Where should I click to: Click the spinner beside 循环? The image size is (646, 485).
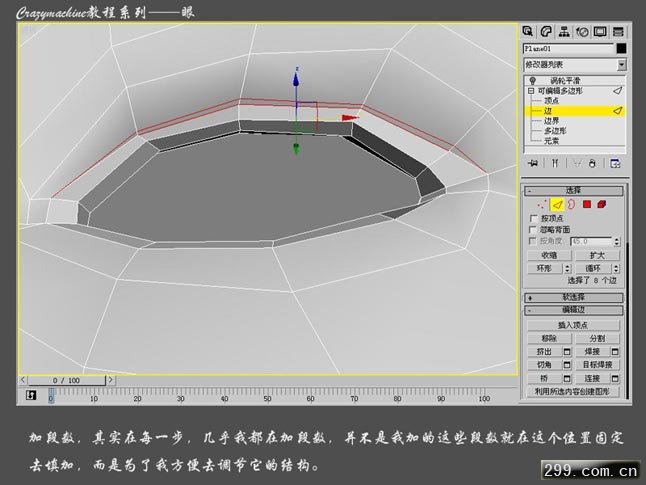tap(616, 269)
